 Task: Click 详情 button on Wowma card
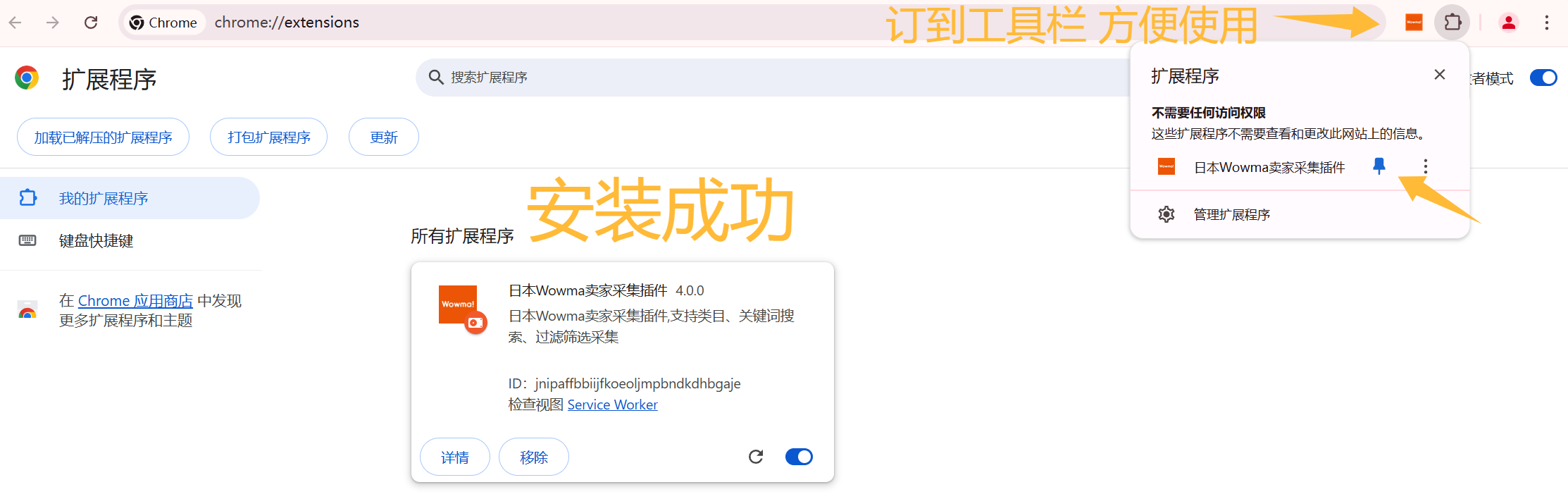tap(455, 457)
